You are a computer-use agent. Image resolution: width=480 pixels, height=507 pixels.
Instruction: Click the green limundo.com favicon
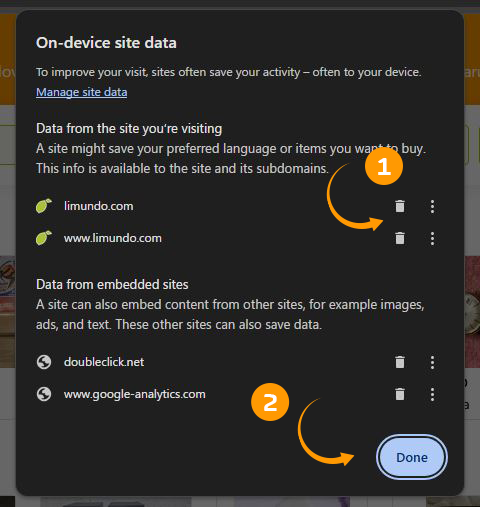pyautogui.click(x=44, y=206)
